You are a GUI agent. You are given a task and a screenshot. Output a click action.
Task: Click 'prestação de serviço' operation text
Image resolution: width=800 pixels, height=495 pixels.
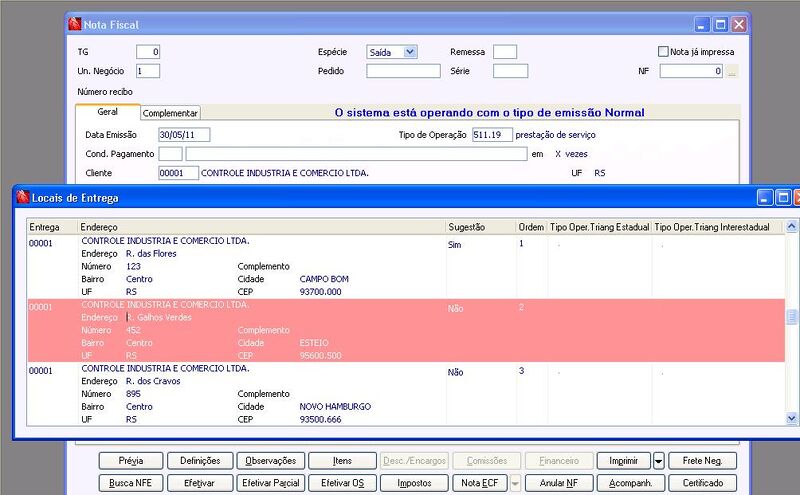[x=555, y=135]
